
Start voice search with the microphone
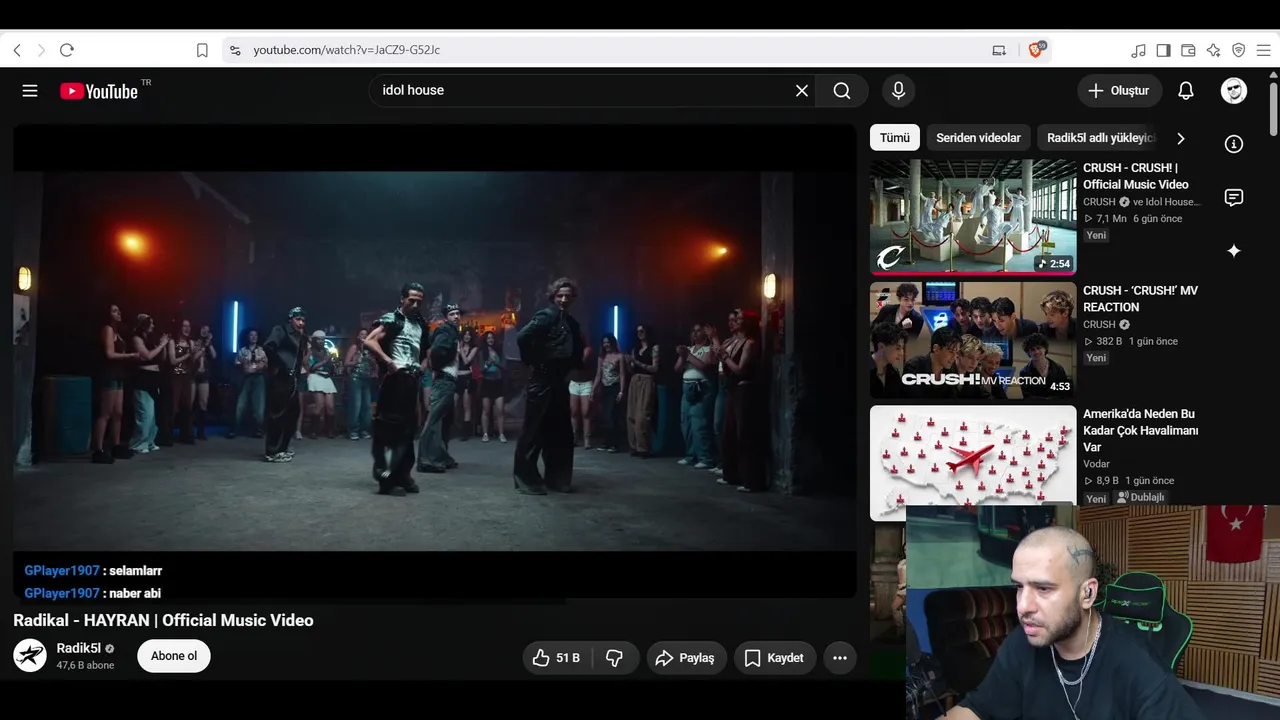coord(899,91)
